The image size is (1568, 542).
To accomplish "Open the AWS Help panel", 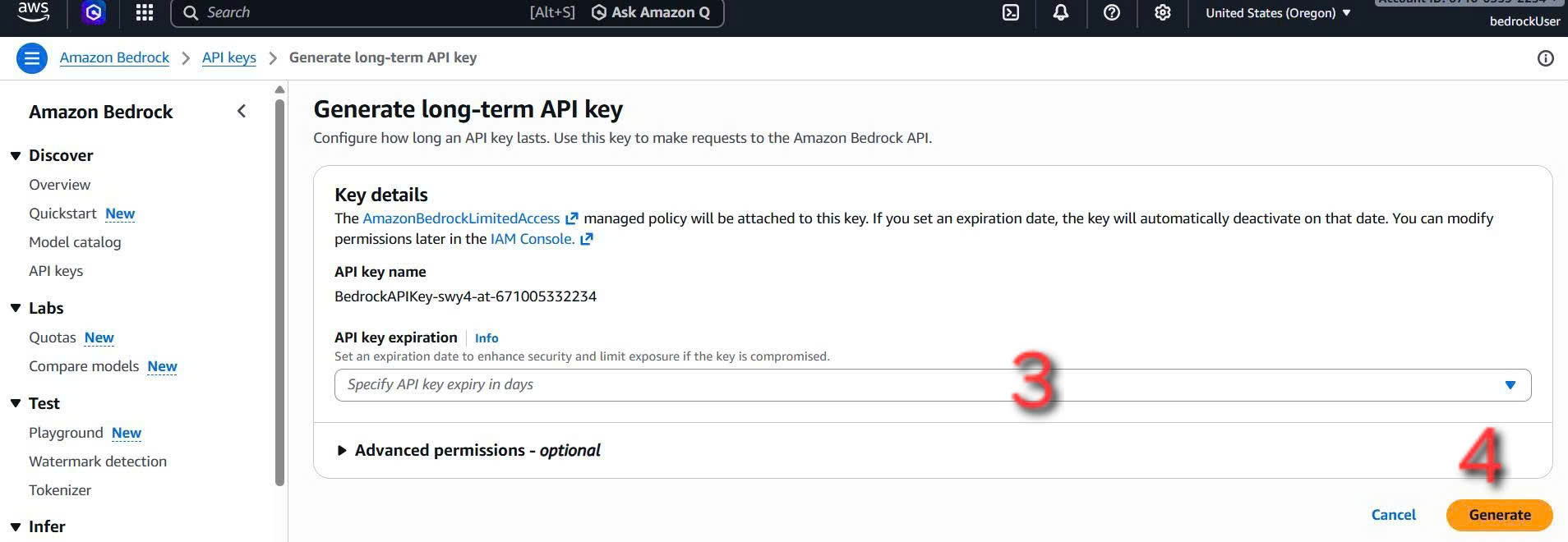I will (1112, 12).
